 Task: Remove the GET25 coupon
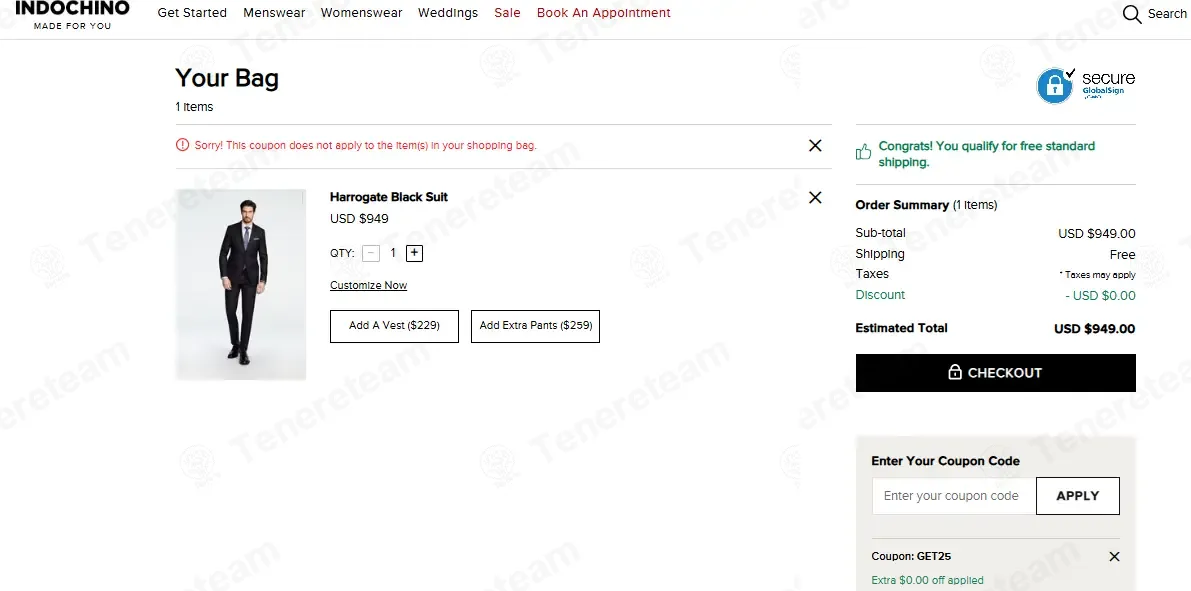point(1114,557)
